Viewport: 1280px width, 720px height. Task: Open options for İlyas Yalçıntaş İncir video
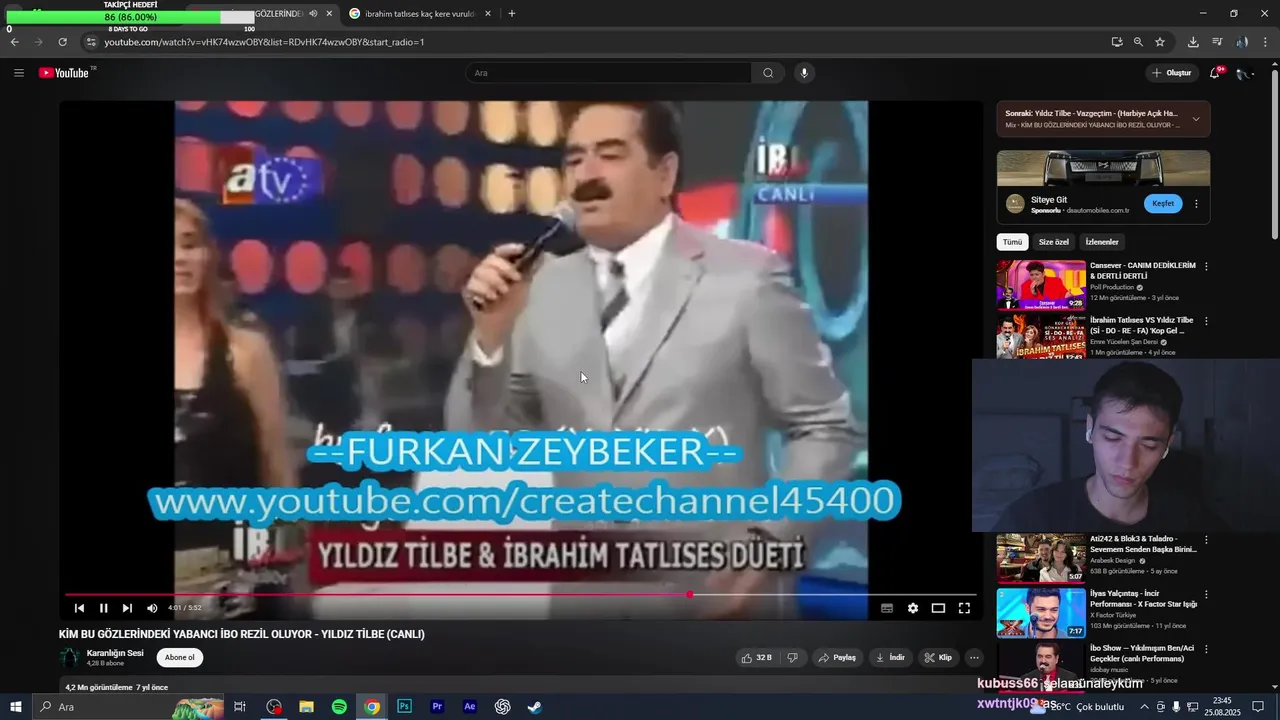pyautogui.click(x=1206, y=594)
